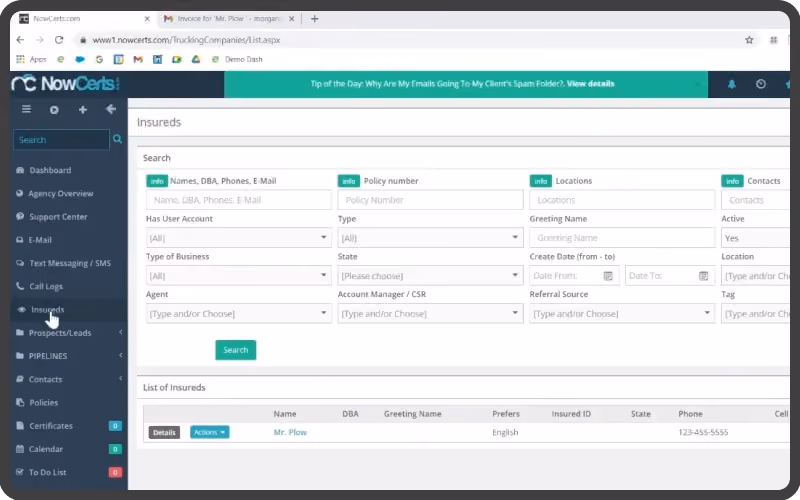800x500 pixels.
Task: Open Account Manager / CSR dropdown
Action: pos(430,313)
